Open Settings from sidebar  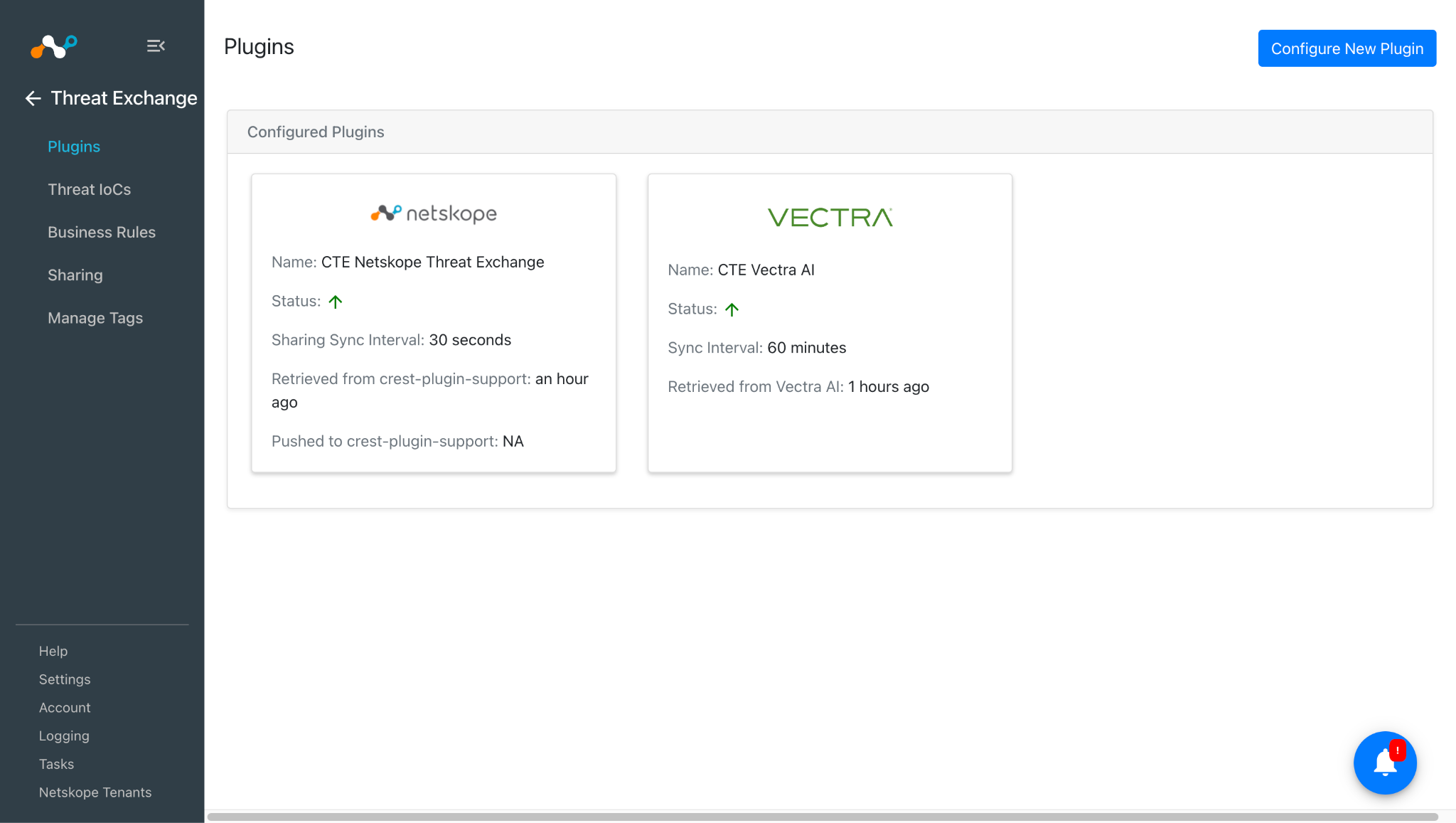click(x=65, y=679)
